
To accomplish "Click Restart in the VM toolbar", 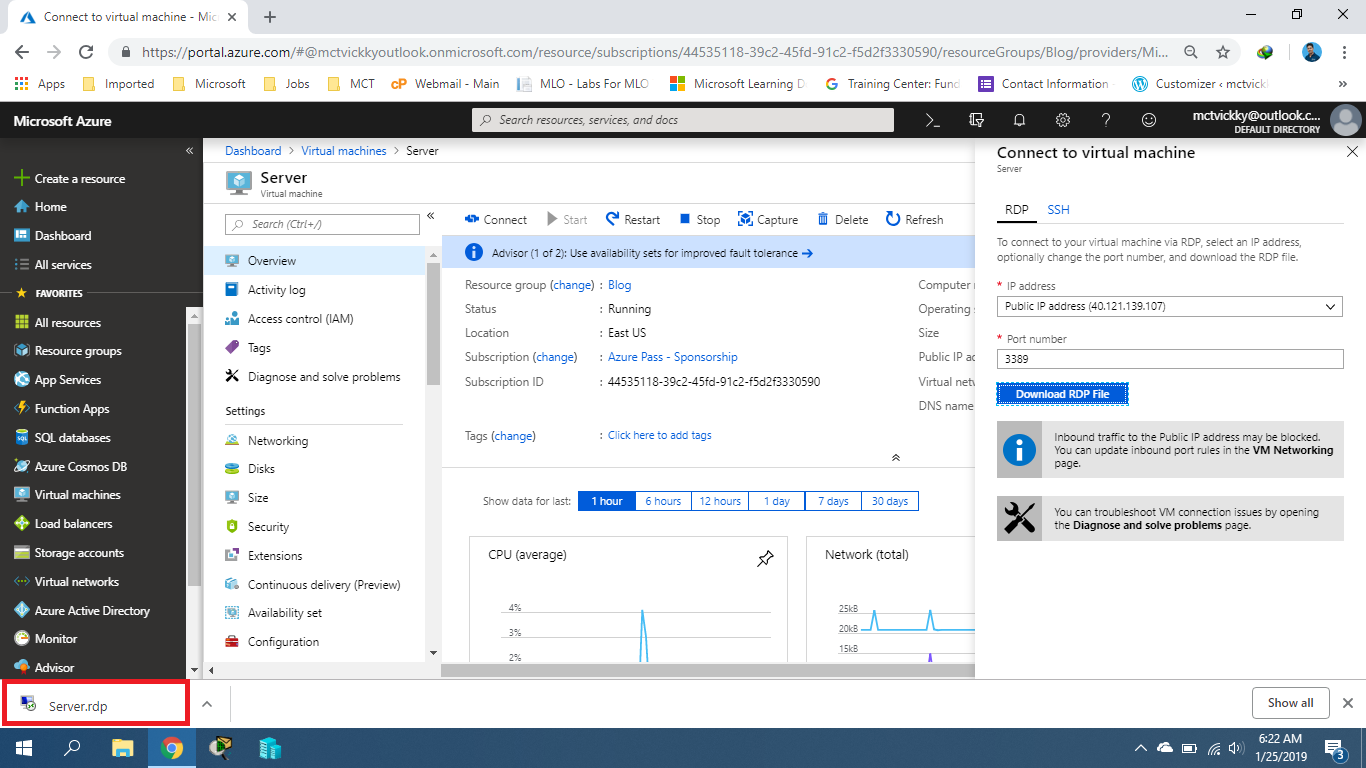I will tap(632, 219).
